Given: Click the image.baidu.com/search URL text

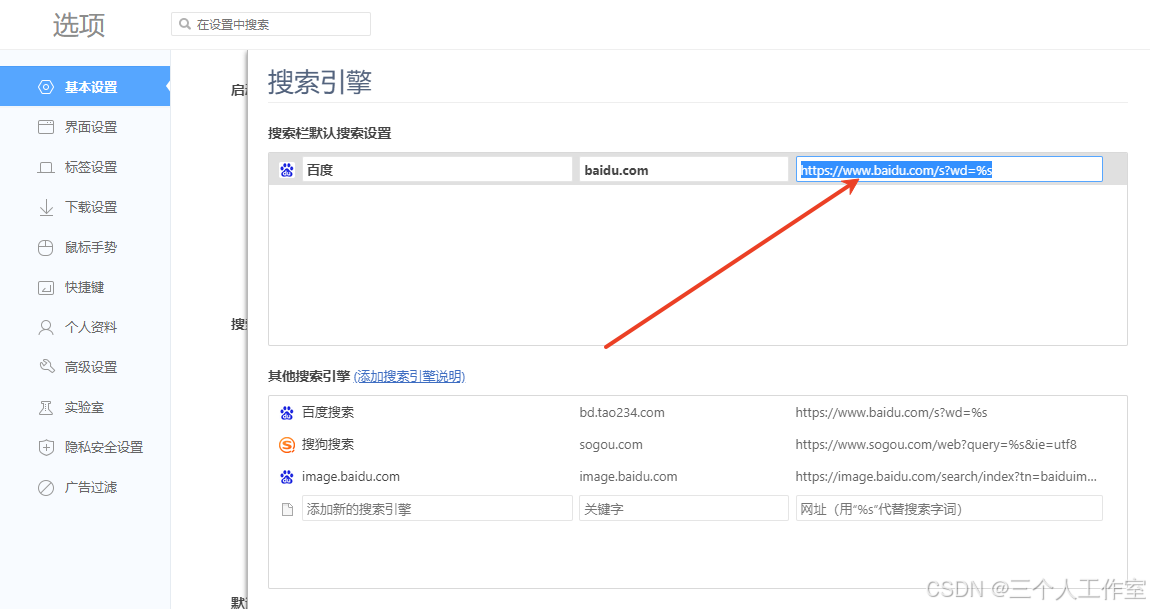Looking at the screenshot, I should click(x=946, y=477).
